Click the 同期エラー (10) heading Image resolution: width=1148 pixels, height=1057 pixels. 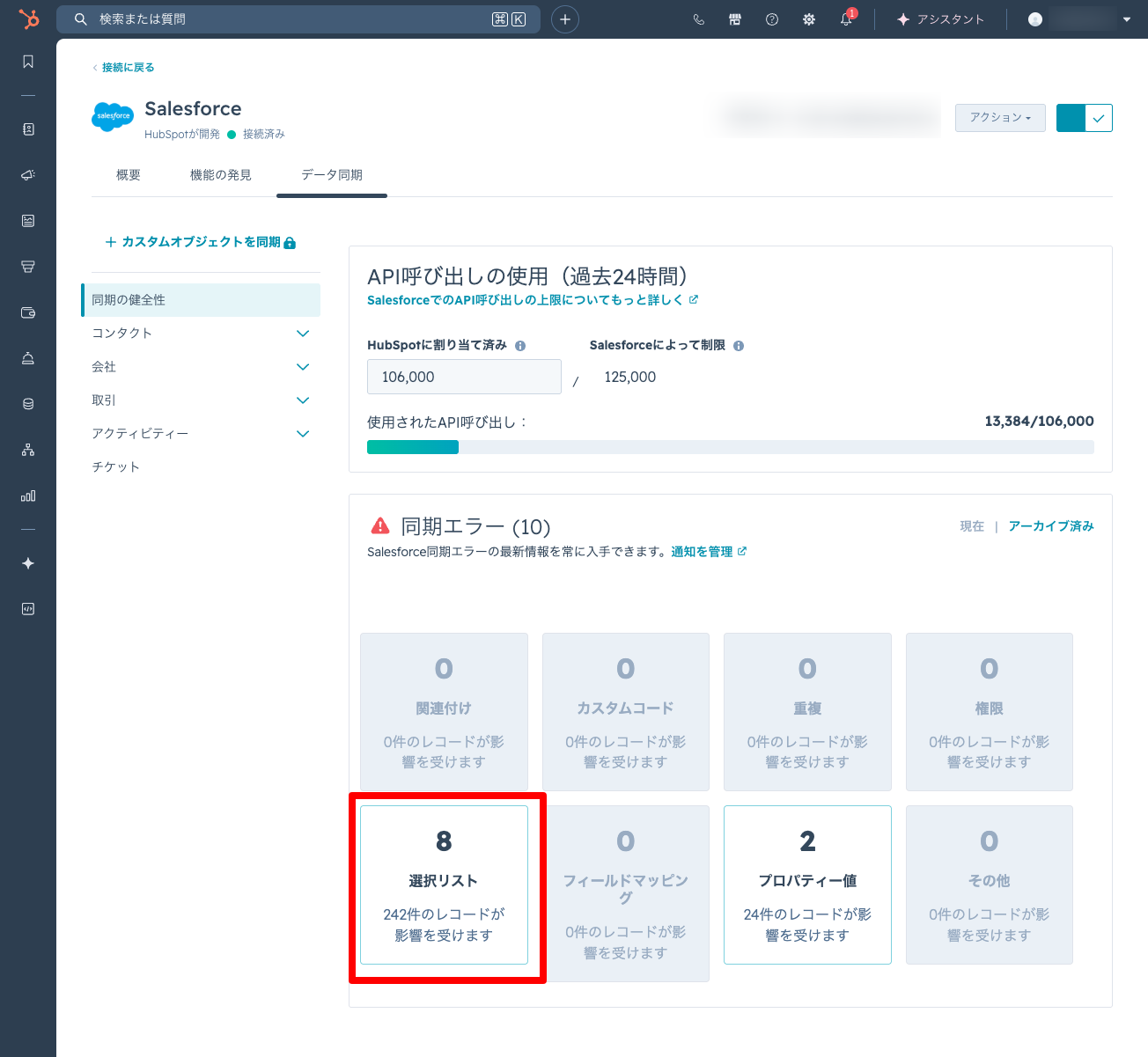[x=475, y=526]
